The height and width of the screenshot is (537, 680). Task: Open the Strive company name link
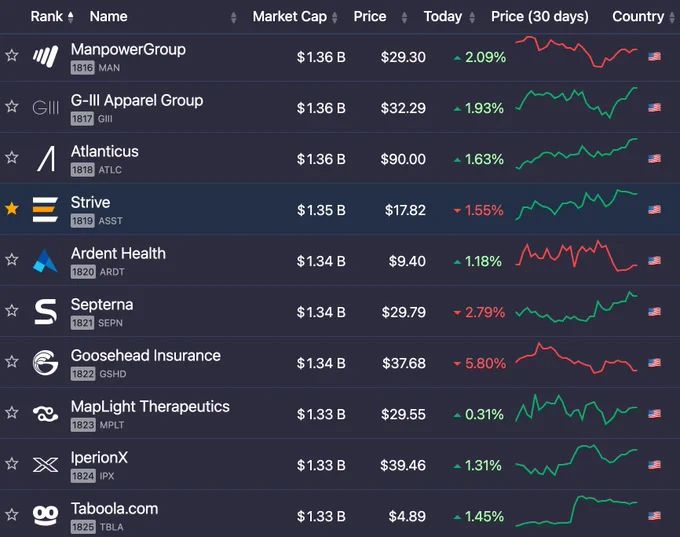[90, 202]
